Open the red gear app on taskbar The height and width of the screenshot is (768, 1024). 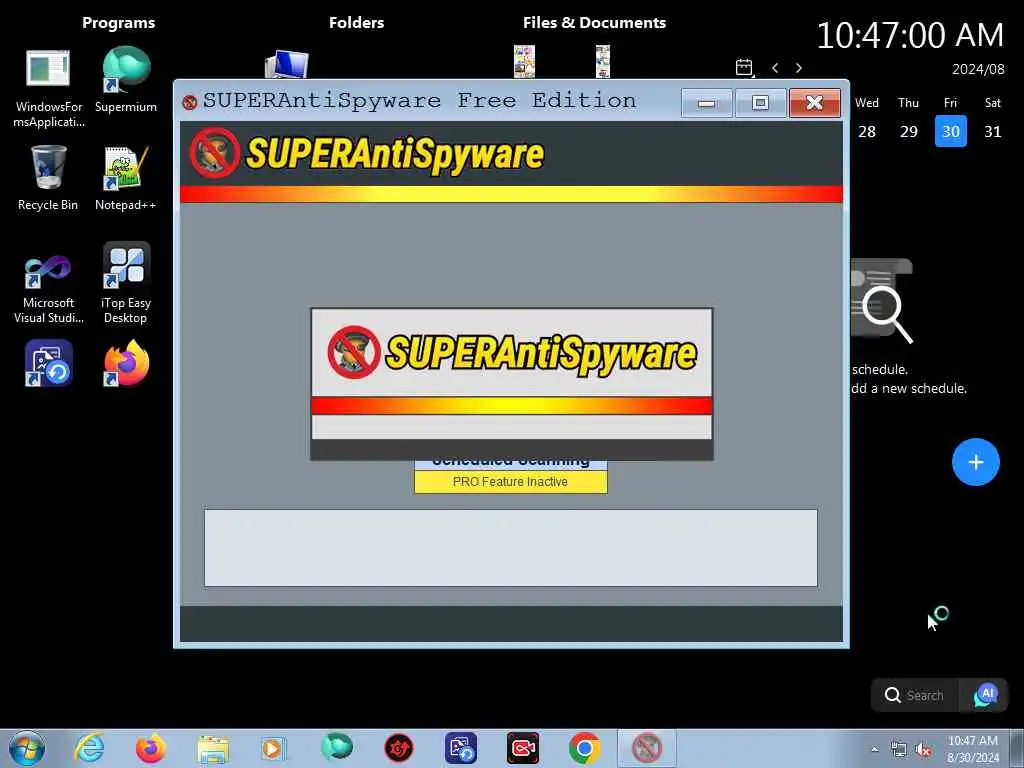[x=398, y=748]
